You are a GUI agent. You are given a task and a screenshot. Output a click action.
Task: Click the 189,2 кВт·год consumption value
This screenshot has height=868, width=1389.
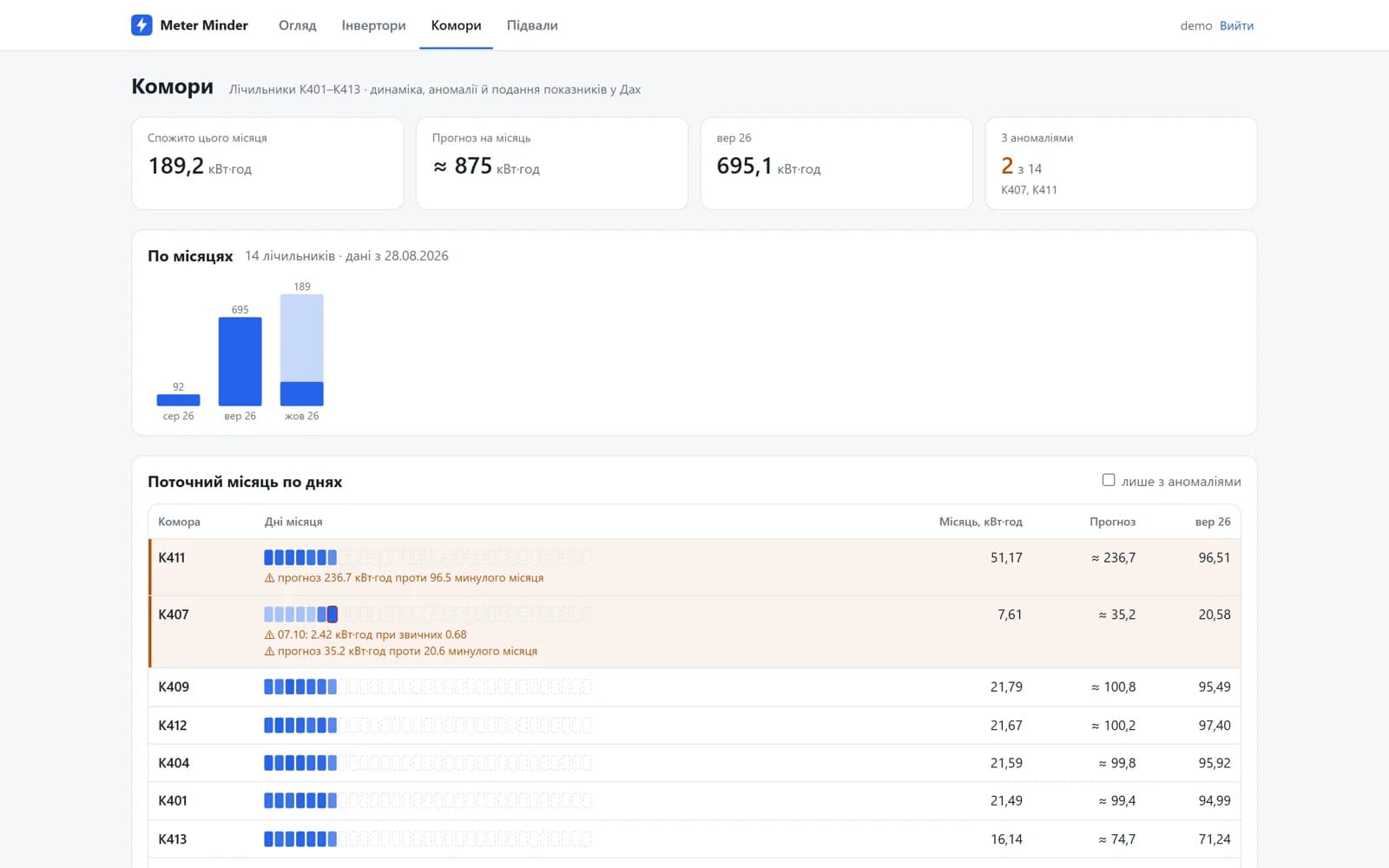200,166
